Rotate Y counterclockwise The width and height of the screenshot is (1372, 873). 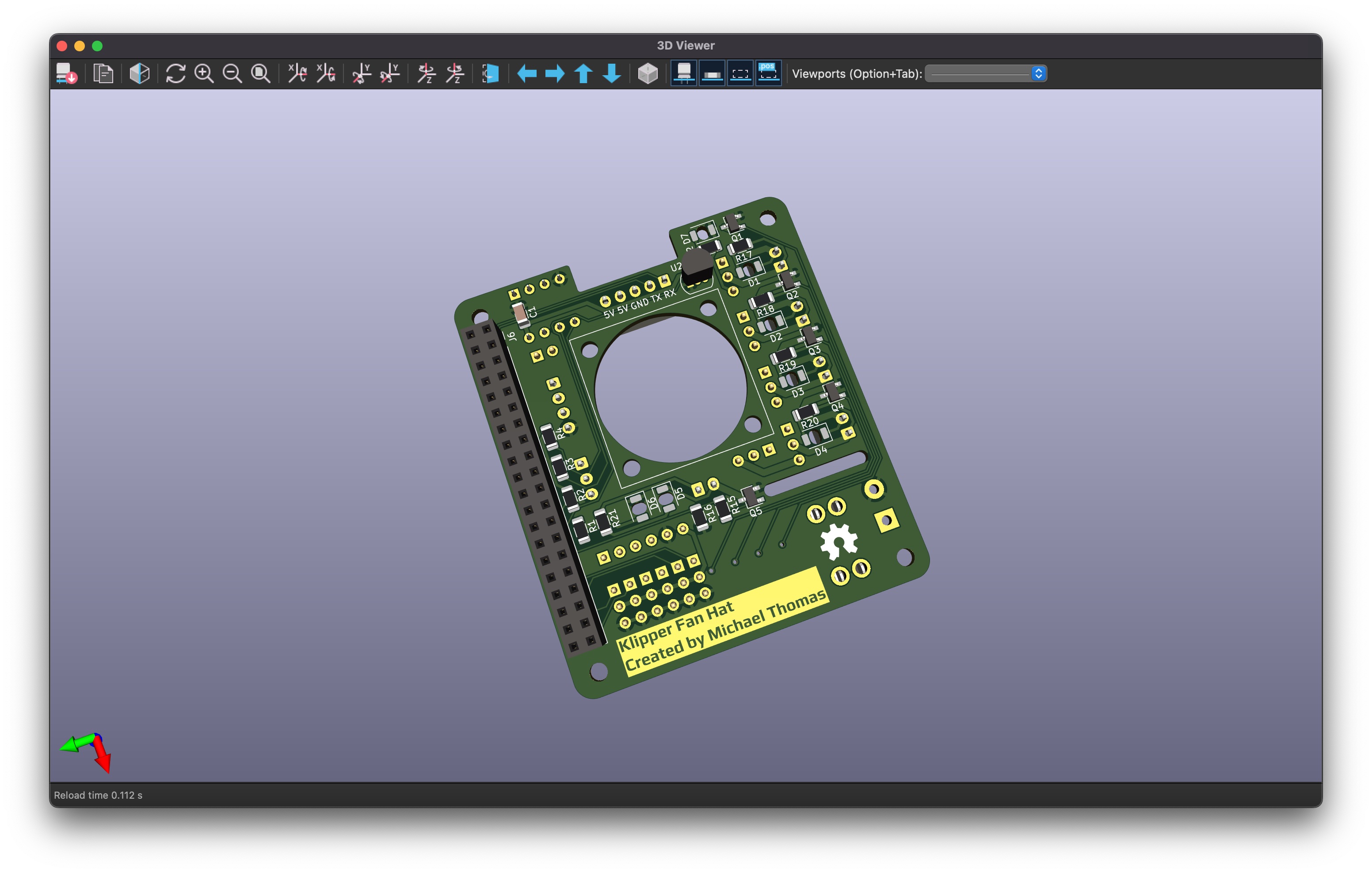[390, 73]
